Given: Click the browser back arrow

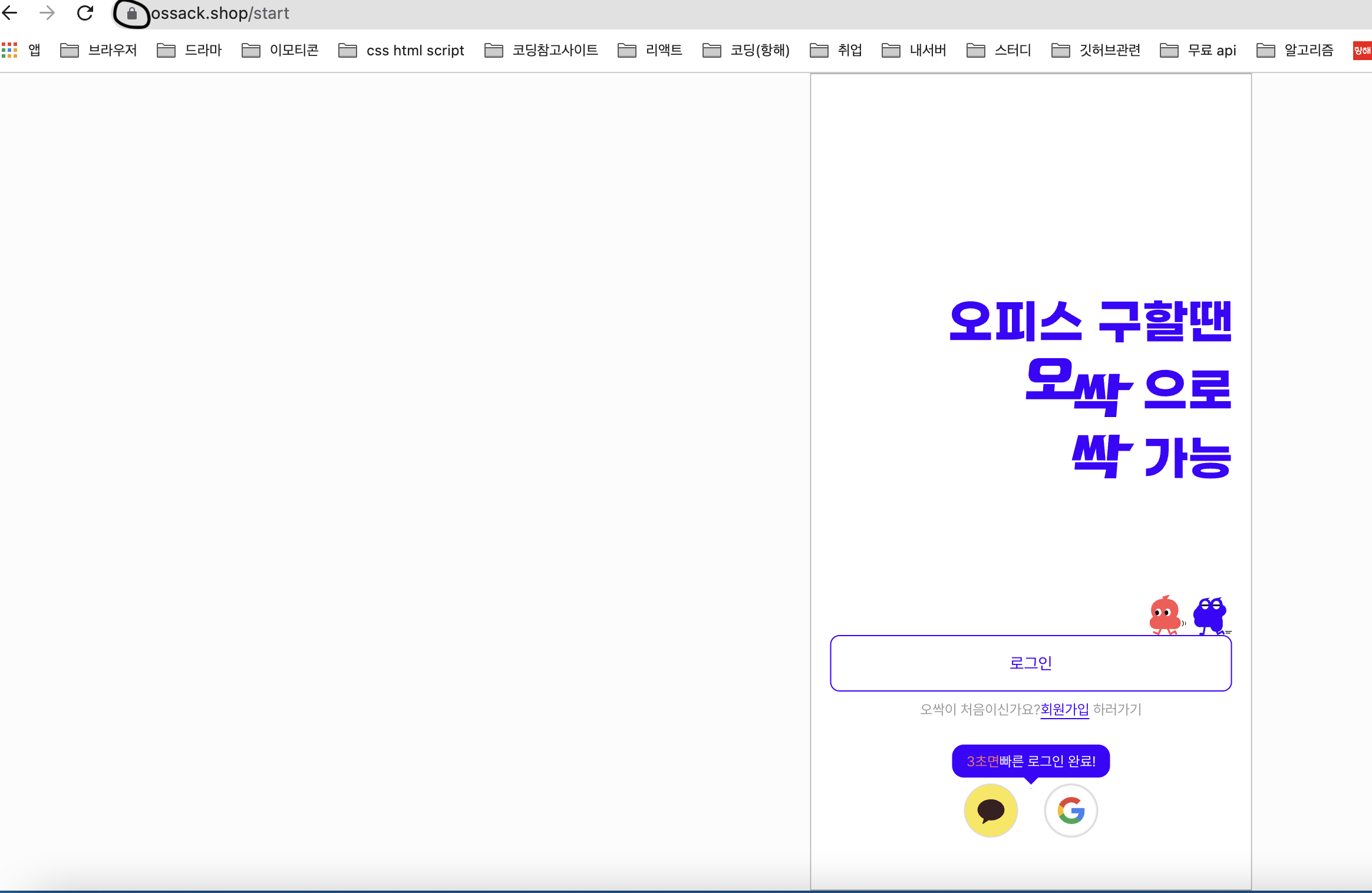Looking at the screenshot, I should [10, 13].
